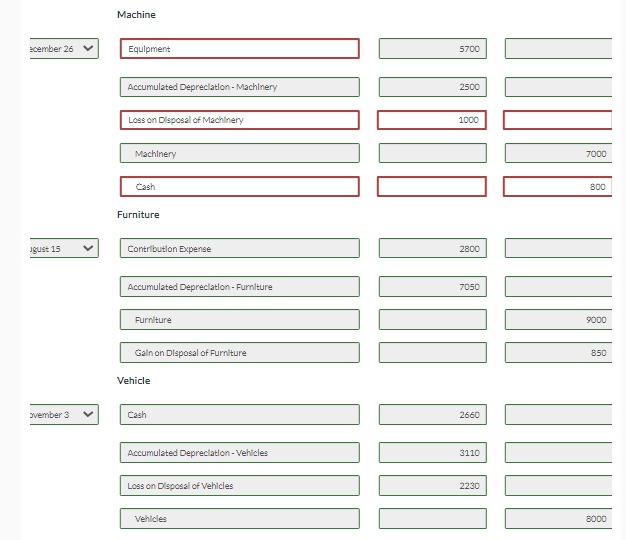The image size is (626, 540).
Task: Select the Accumulated Depreciation - Furniture field
Action: pos(240,287)
